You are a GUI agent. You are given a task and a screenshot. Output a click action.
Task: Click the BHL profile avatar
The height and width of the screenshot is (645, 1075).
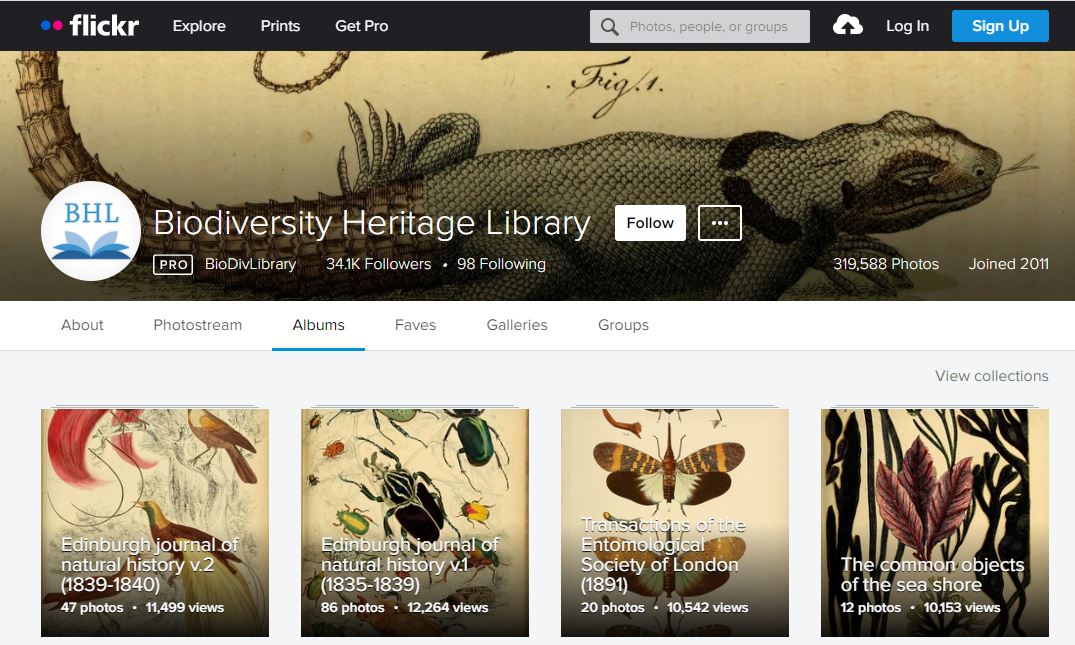point(90,230)
